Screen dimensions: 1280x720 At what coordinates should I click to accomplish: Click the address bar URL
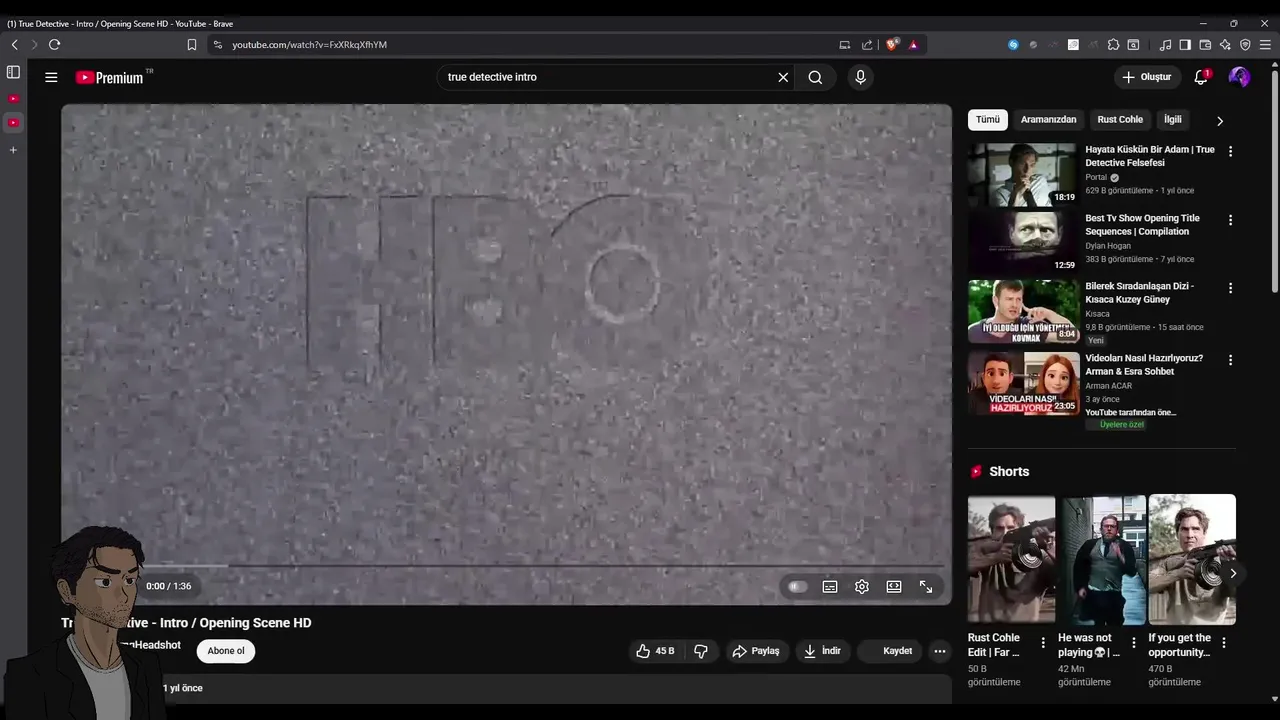pos(309,45)
